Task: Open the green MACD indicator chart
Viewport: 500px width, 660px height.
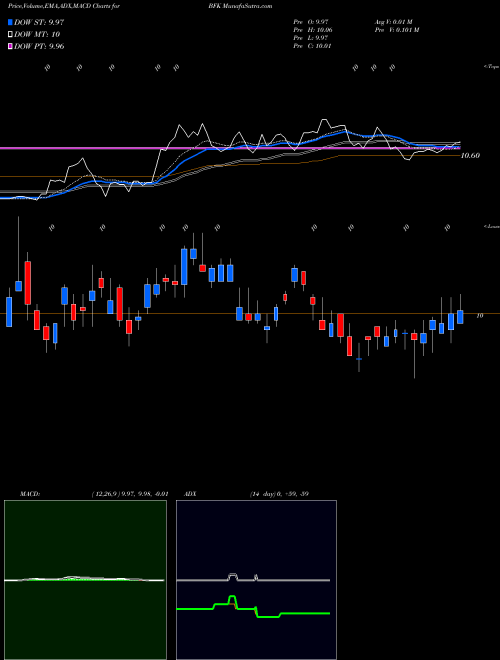Action: coord(85,580)
